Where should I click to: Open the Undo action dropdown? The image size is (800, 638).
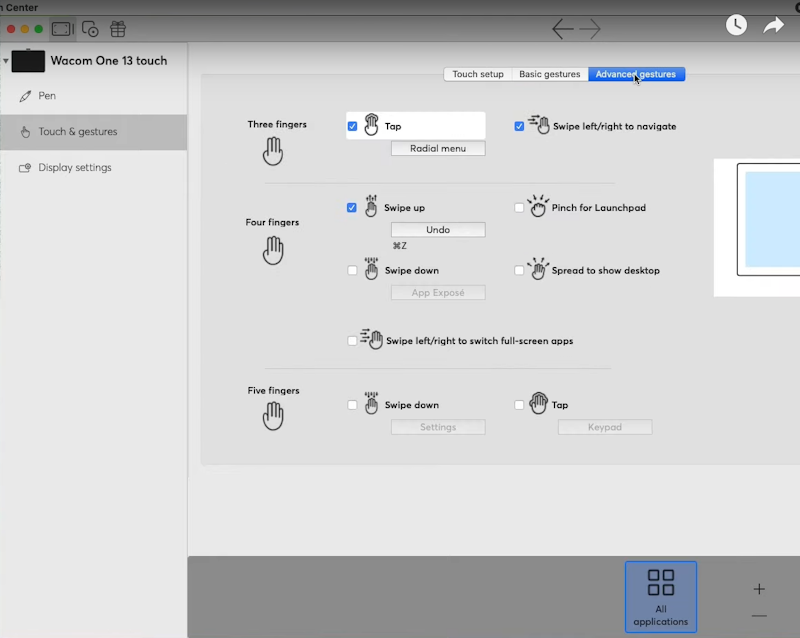click(x=438, y=230)
